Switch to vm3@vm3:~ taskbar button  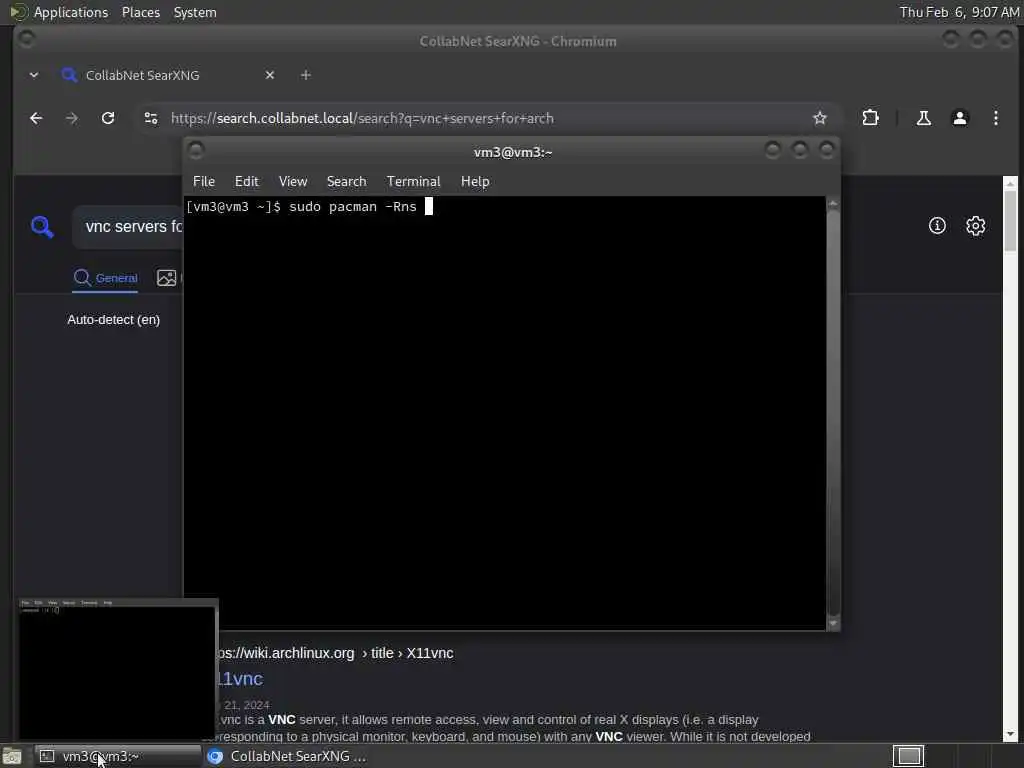pyautogui.click(x=118, y=756)
